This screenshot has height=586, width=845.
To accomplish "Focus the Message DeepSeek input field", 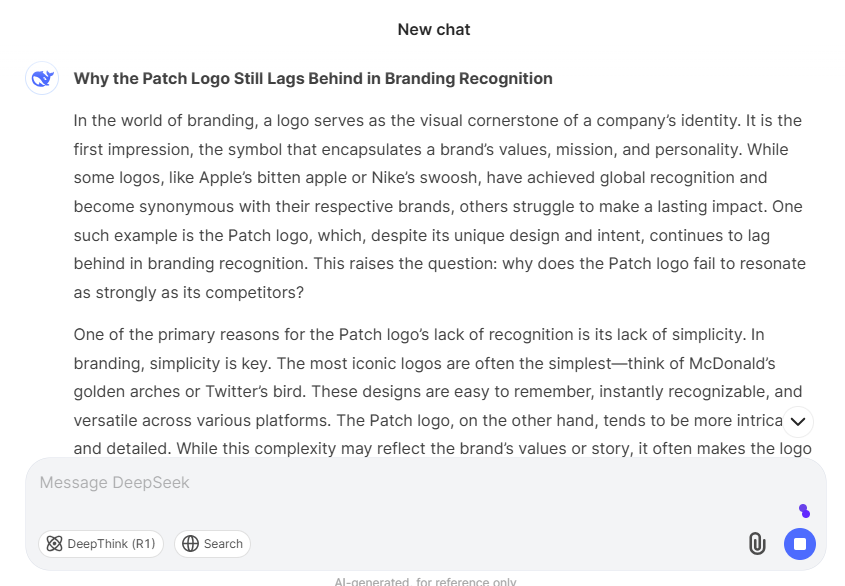I will point(400,483).
